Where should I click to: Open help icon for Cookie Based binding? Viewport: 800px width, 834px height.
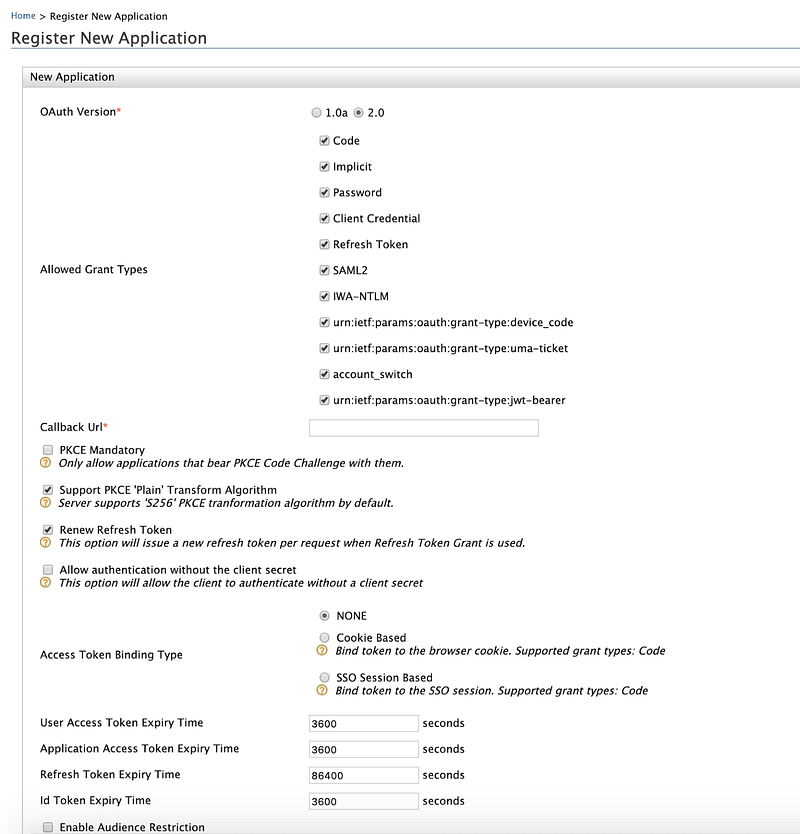pyautogui.click(x=322, y=650)
